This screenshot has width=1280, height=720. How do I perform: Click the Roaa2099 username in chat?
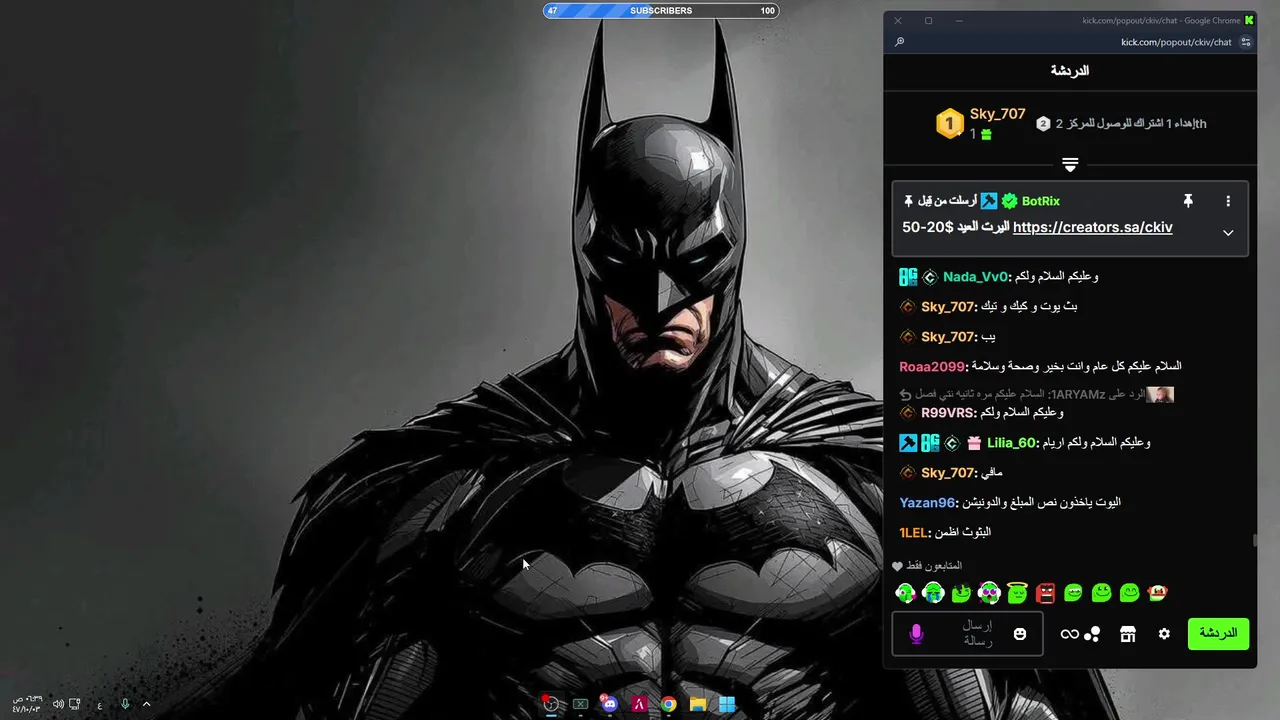tap(932, 367)
